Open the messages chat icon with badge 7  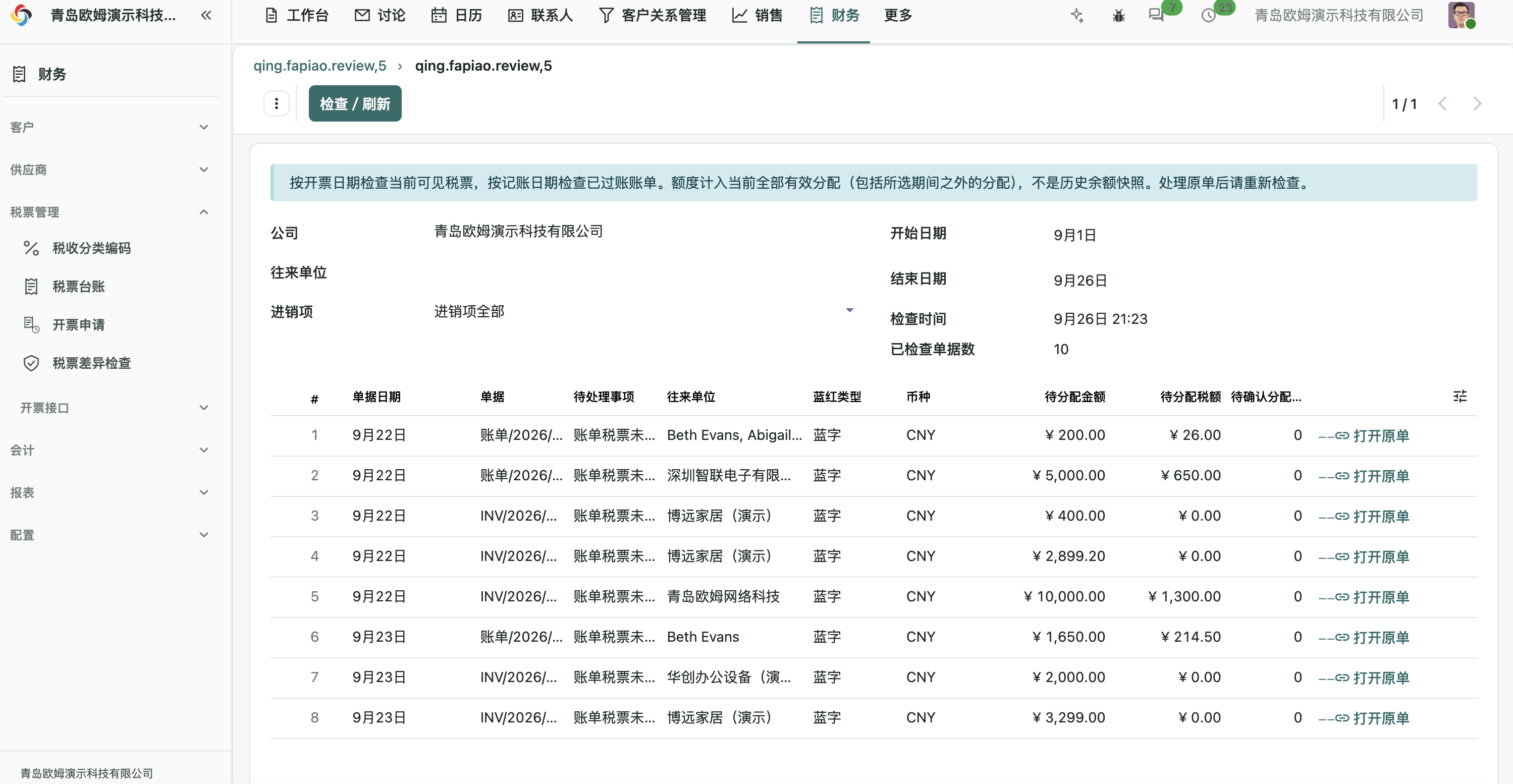click(1157, 15)
